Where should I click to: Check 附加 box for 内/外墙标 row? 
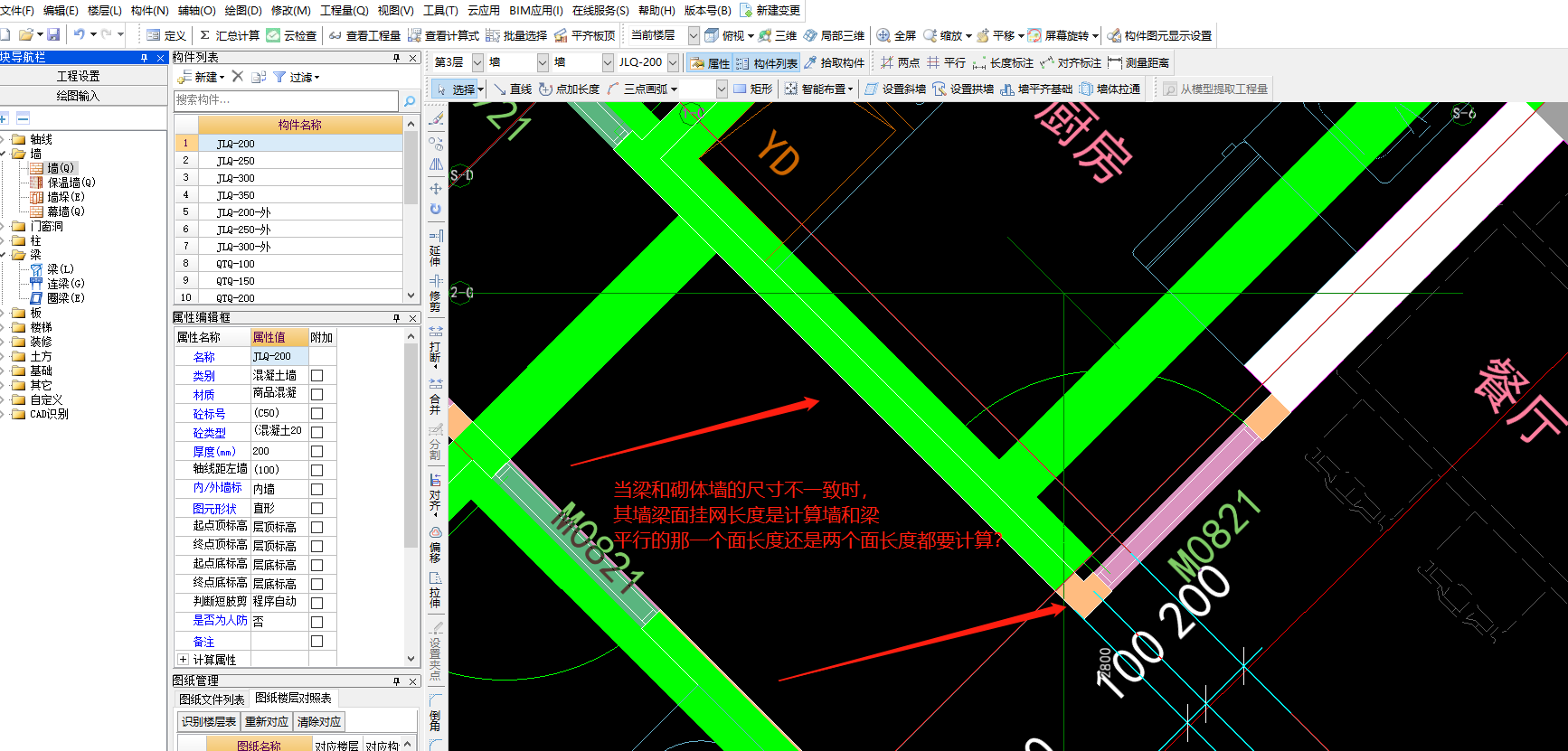click(x=316, y=489)
